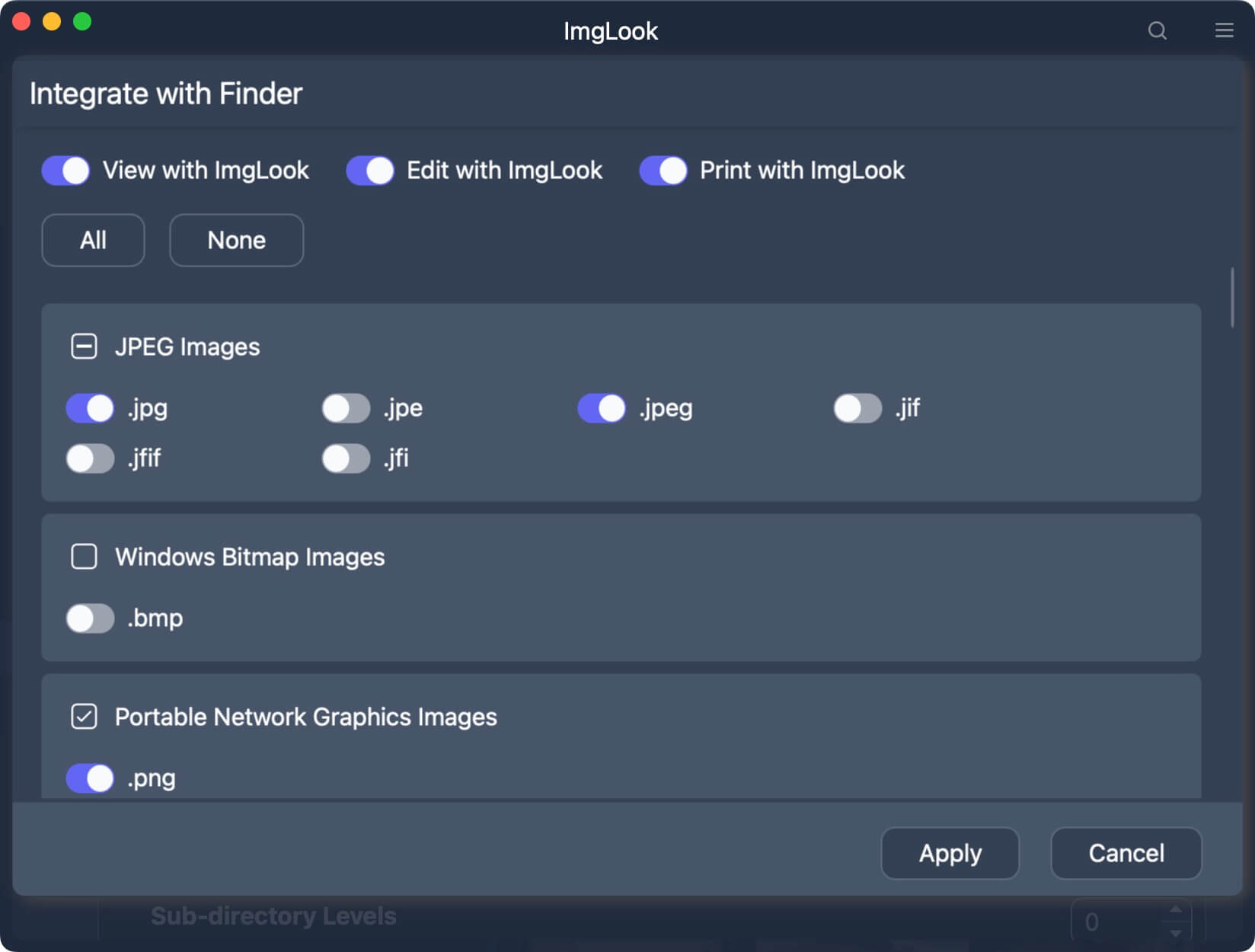The height and width of the screenshot is (952, 1255).
Task: Apply the Finder integration settings
Action: tap(950, 853)
